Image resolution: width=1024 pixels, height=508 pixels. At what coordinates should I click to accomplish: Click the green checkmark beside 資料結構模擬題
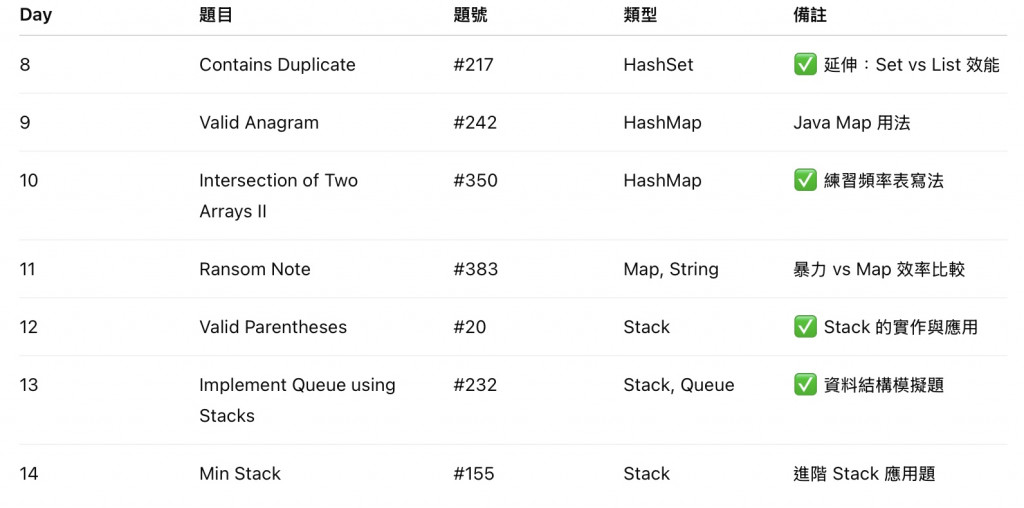(805, 385)
